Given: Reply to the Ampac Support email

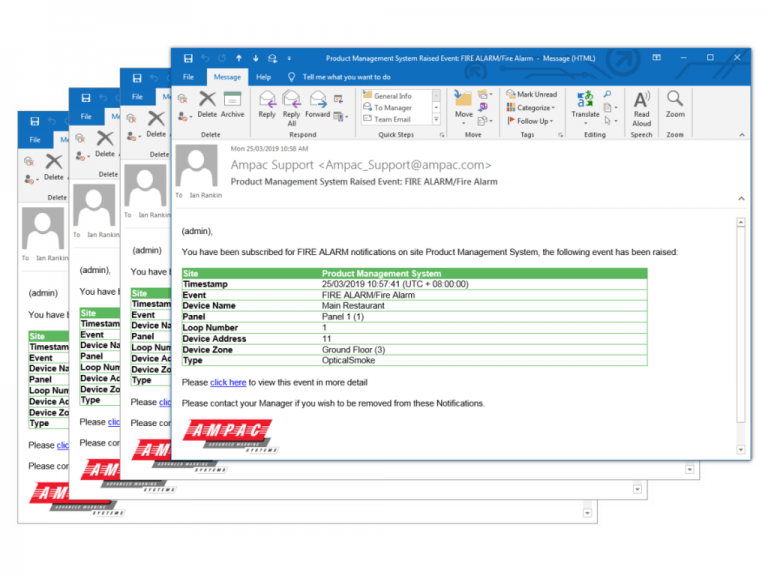Looking at the screenshot, I should coord(266,103).
